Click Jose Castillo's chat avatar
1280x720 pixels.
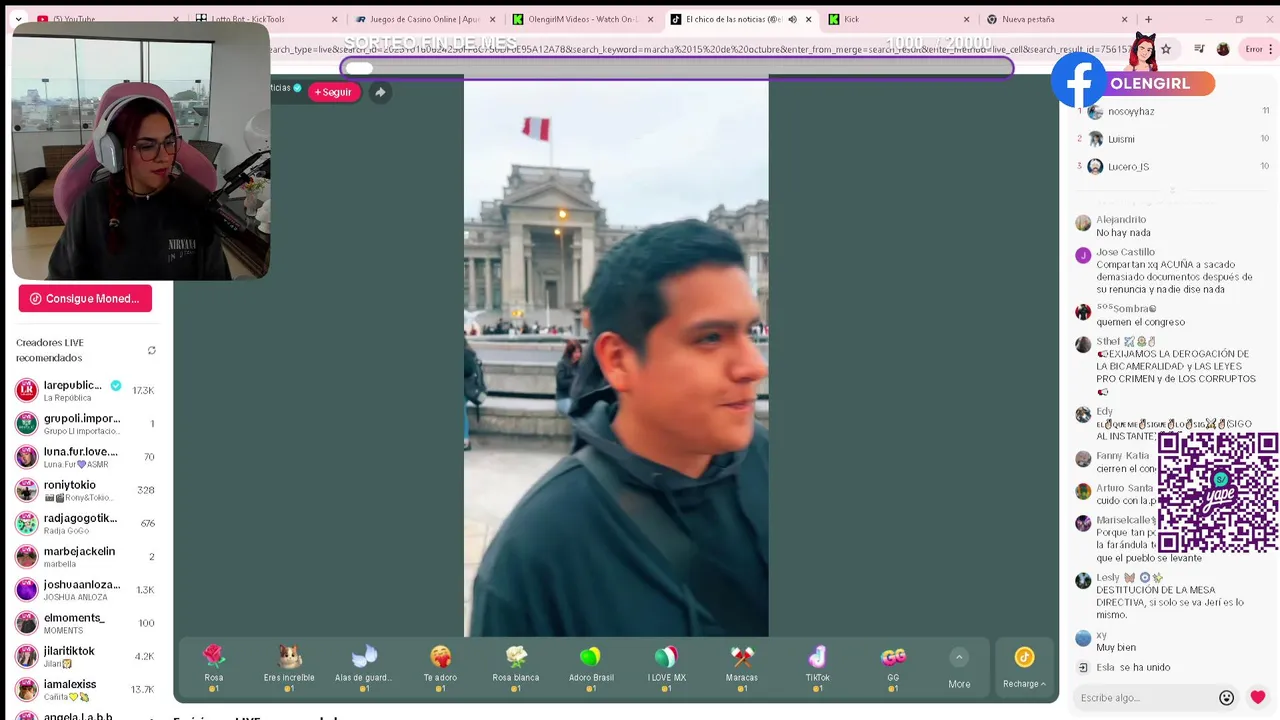(x=1083, y=256)
